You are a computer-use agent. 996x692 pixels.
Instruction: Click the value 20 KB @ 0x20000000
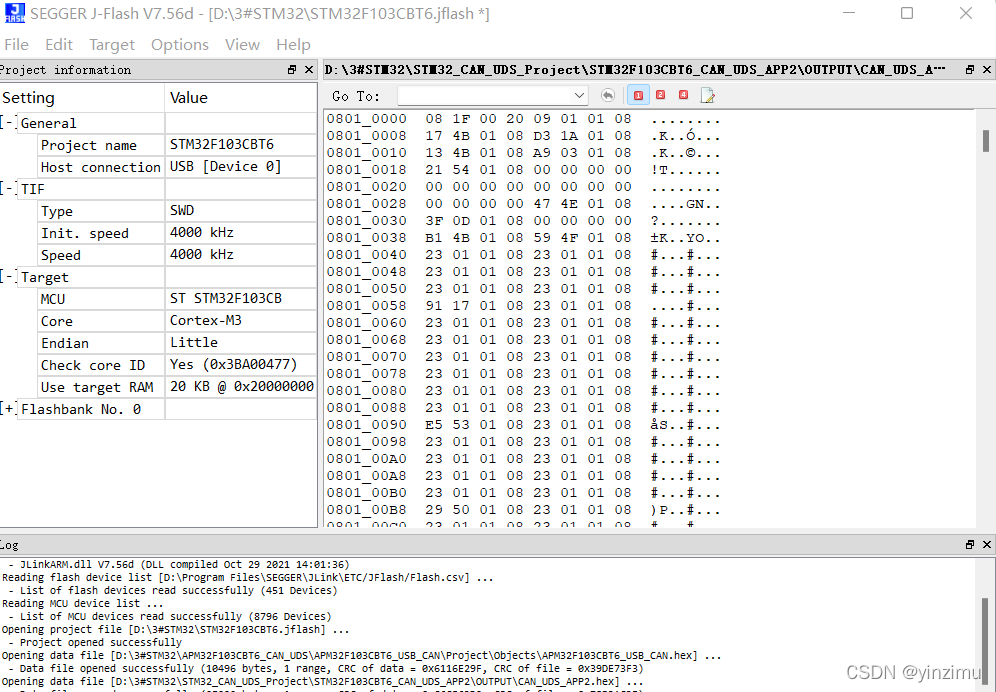click(x=241, y=386)
